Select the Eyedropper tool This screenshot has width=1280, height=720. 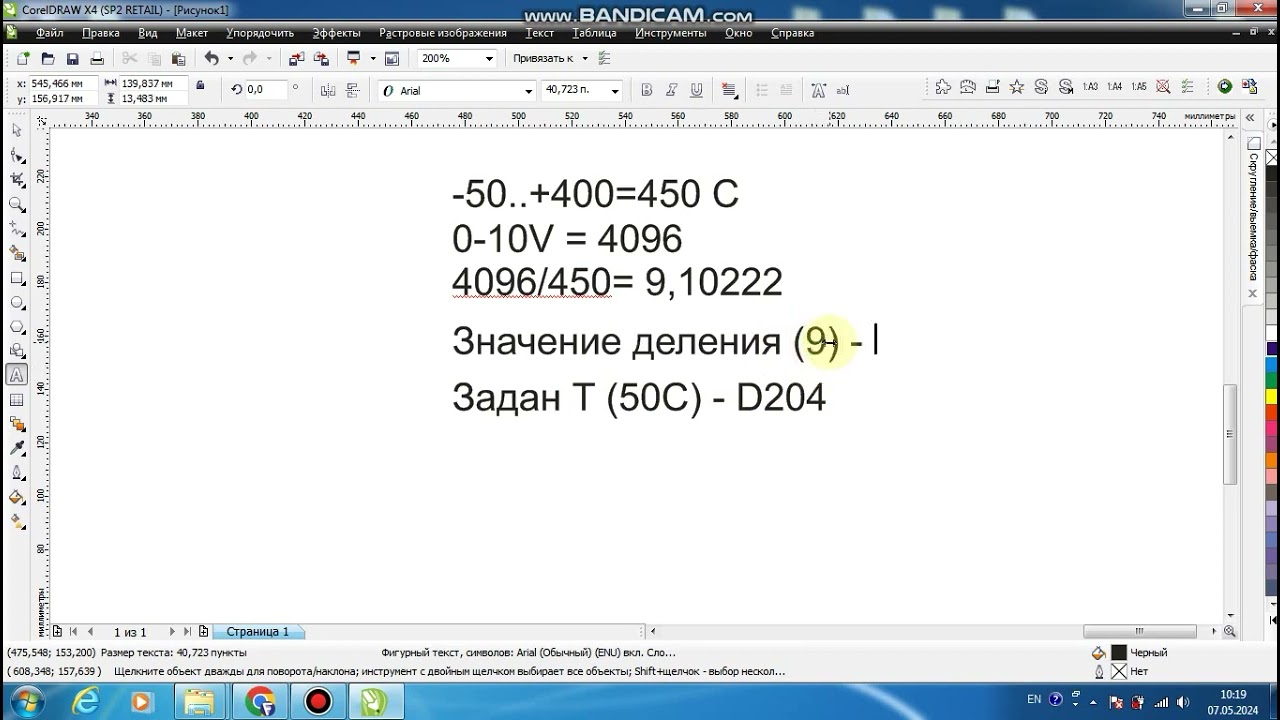point(16,449)
